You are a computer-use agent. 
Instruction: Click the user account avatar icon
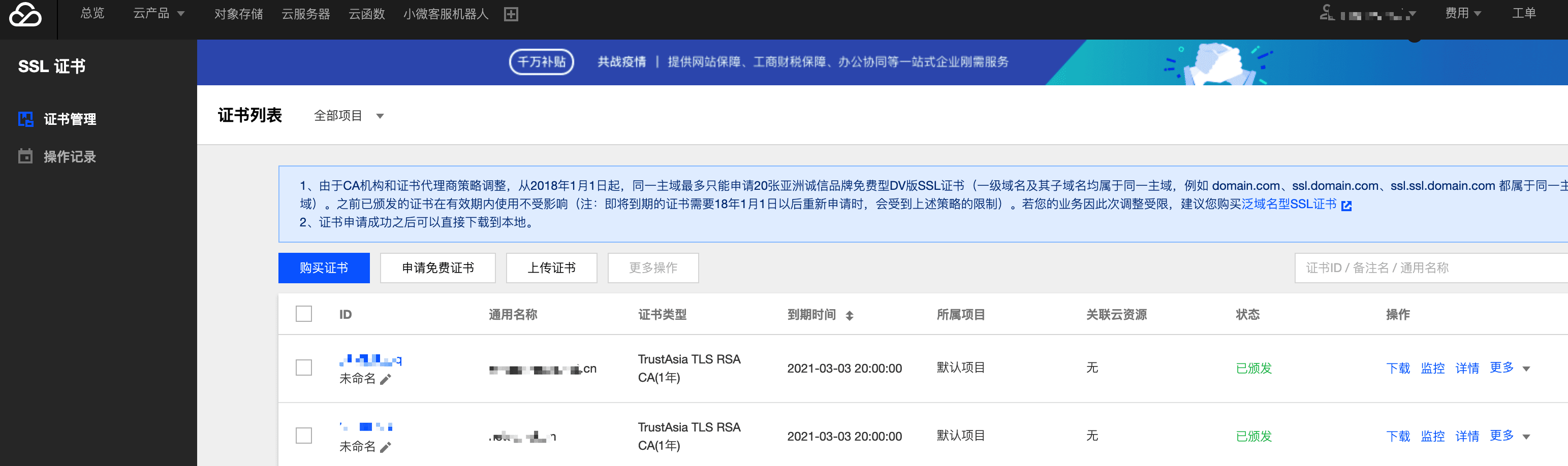click(x=1327, y=13)
